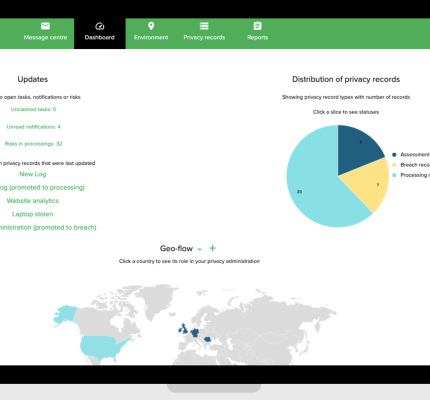Viewport: 430px width, 400px height.
Task: Open Risks in processings: 32 link
Action: 33,144
